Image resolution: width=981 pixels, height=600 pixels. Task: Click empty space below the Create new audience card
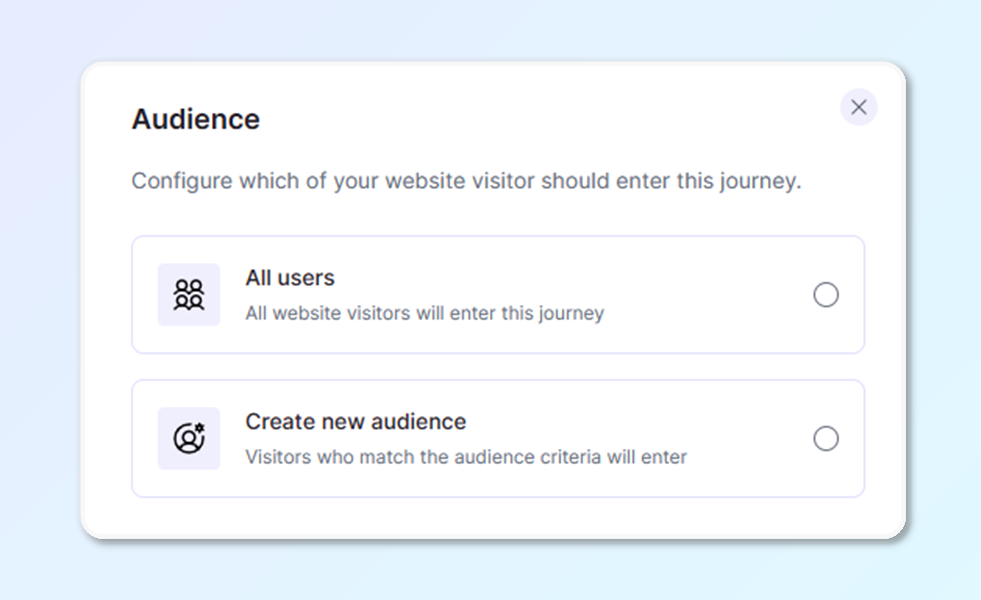[498, 518]
